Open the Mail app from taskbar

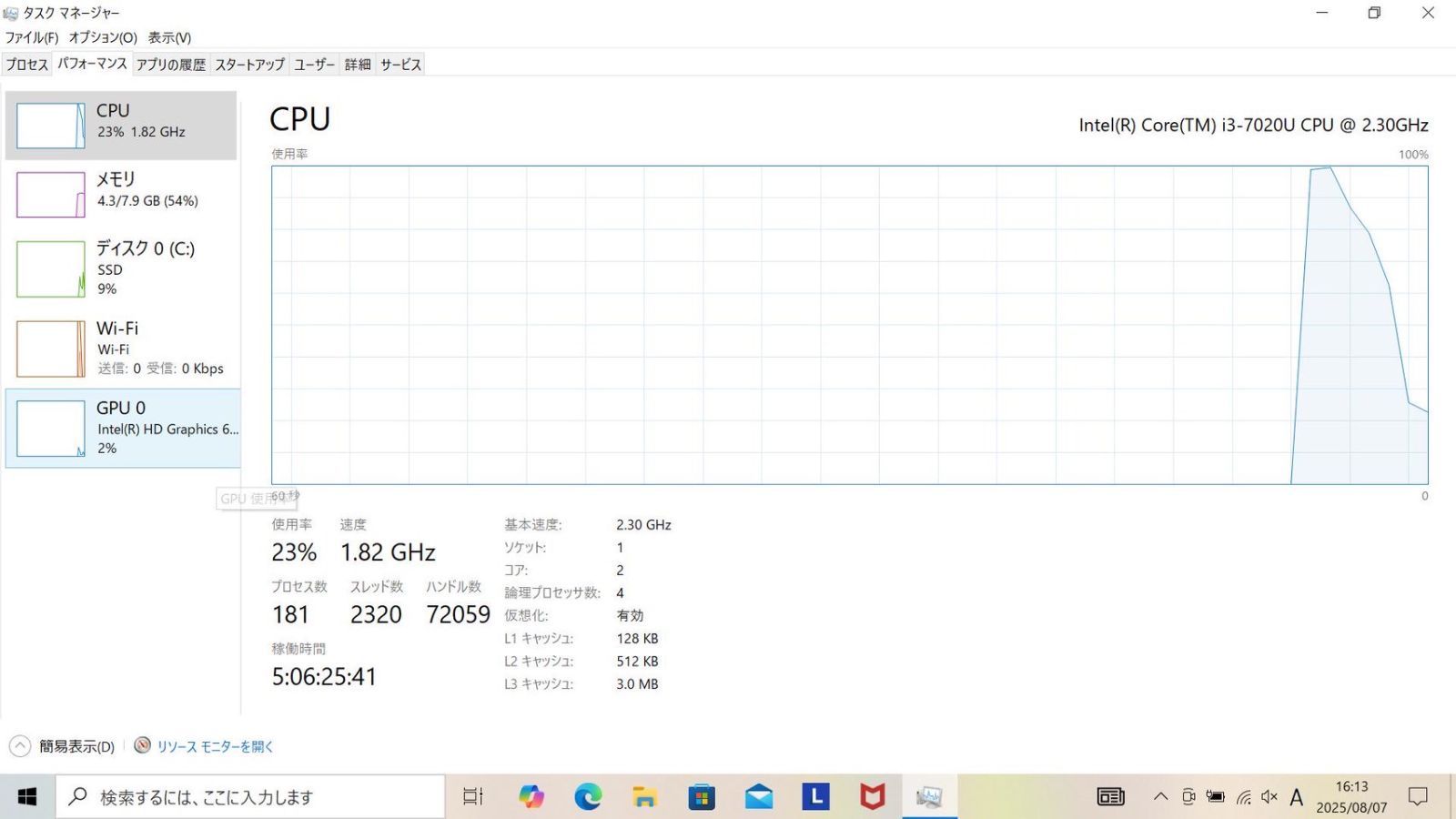[x=759, y=797]
